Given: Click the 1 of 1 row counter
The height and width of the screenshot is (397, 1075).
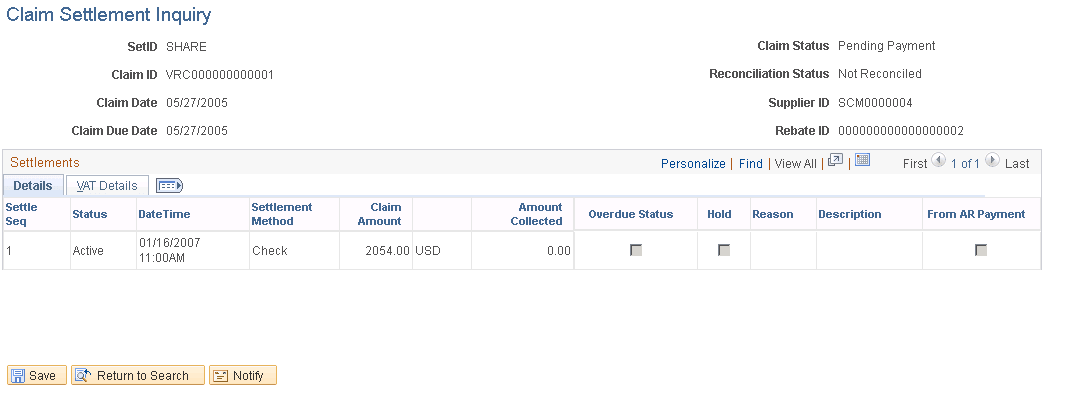Looking at the screenshot, I should (965, 164).
